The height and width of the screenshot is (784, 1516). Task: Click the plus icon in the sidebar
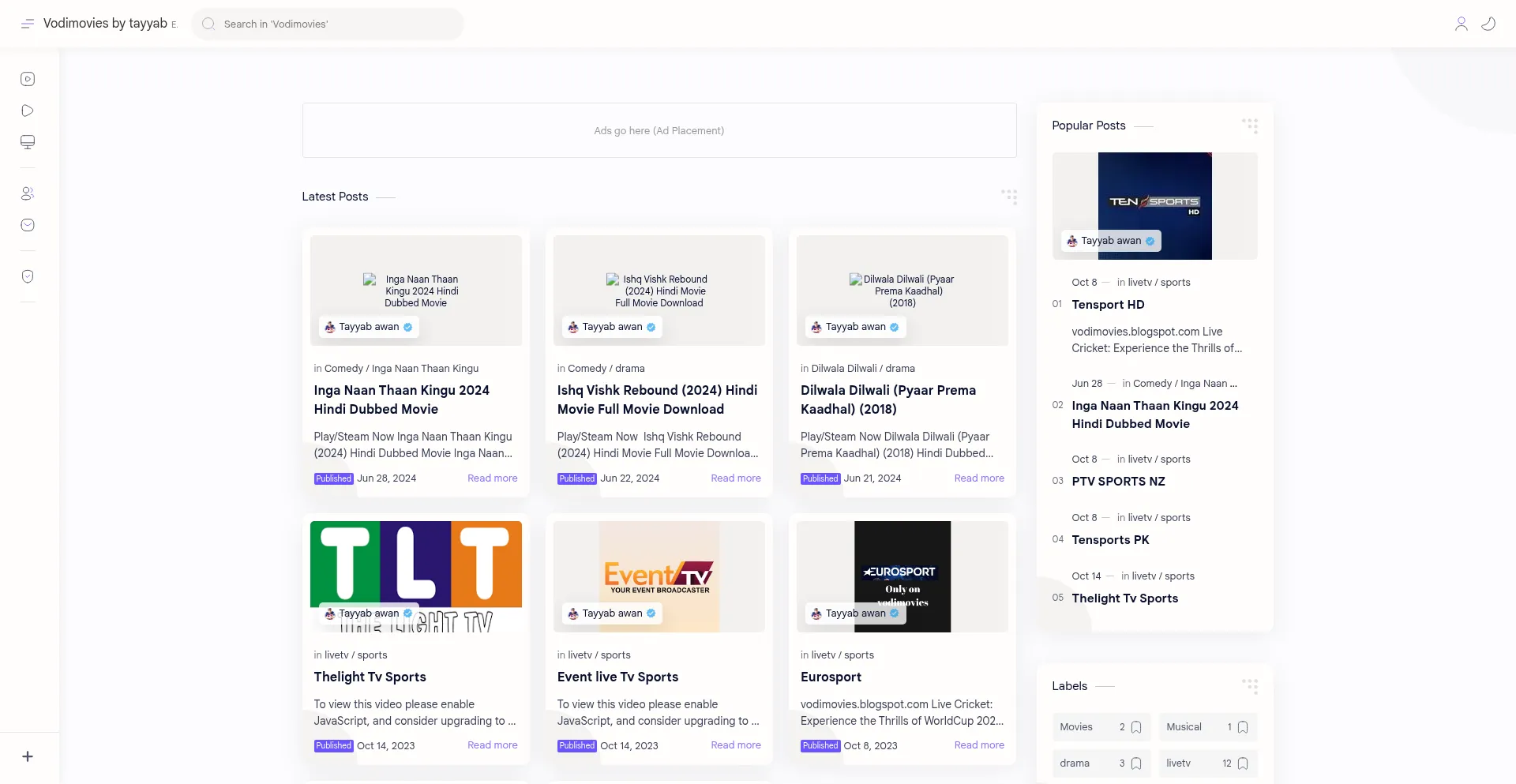click(x=28, y=756)
